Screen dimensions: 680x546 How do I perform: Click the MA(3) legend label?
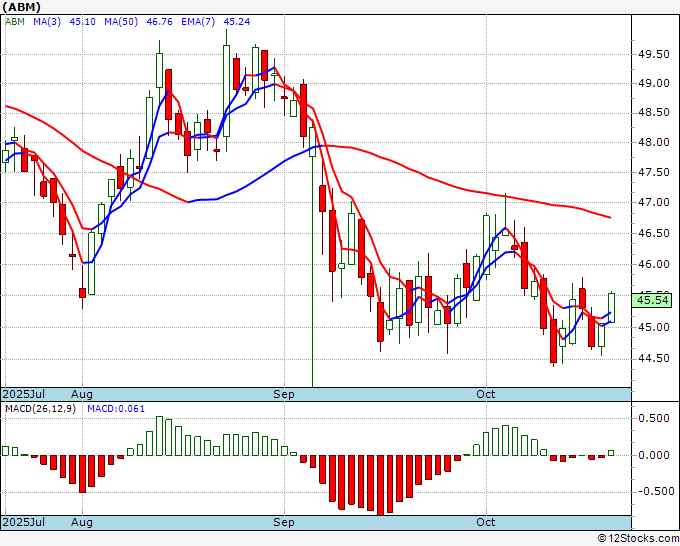(47, 22)
